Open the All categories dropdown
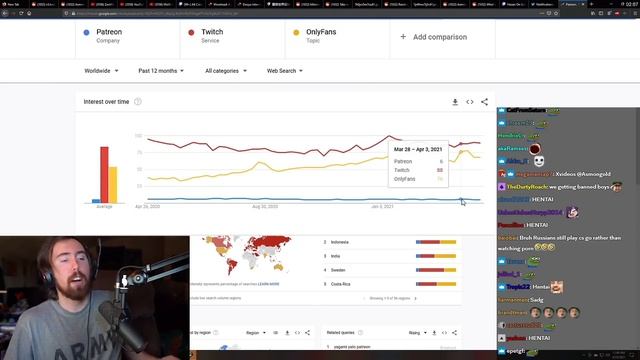Image resolution: width=640 pixels, height=360 pixels. point(226,71)
